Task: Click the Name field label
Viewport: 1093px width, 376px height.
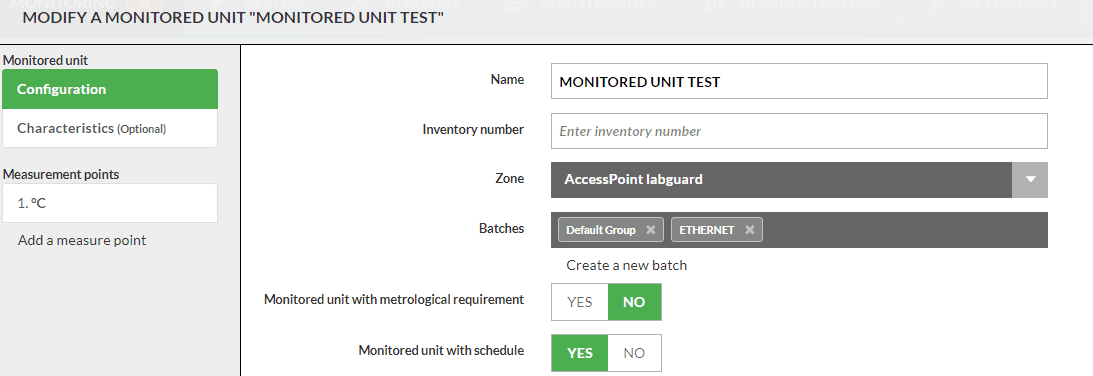Action: (x=507, y=80)
